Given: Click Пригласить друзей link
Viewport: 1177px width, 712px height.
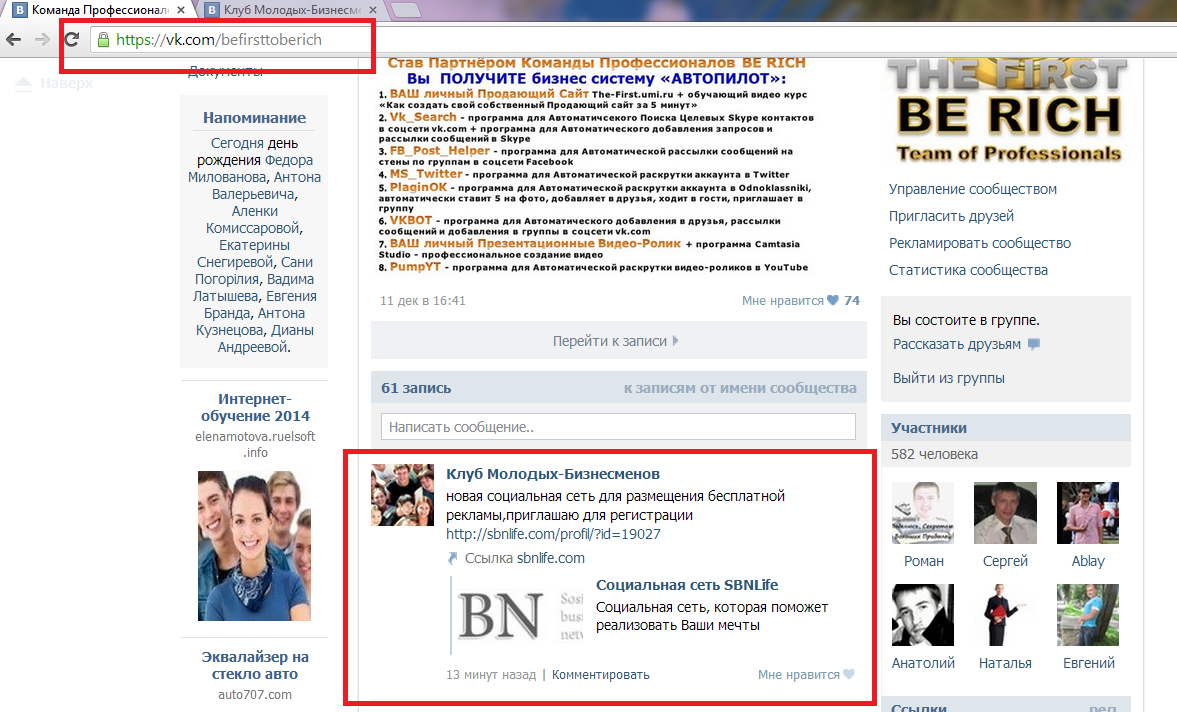Looking at the screenshot, I should (951, 216).
